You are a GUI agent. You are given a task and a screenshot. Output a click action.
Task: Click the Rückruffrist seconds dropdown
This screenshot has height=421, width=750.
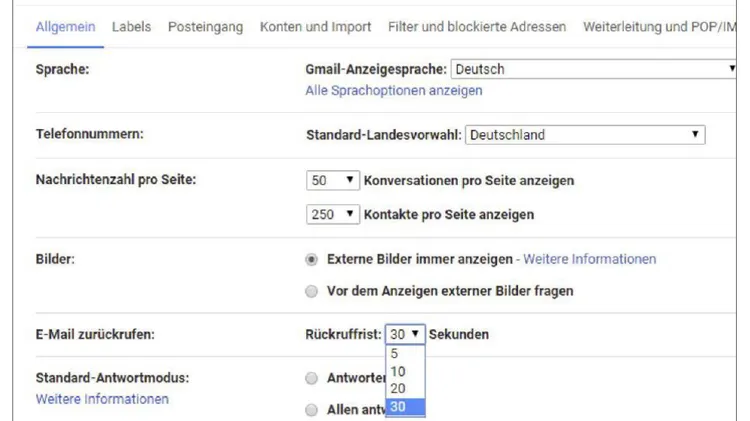point(405,334)
